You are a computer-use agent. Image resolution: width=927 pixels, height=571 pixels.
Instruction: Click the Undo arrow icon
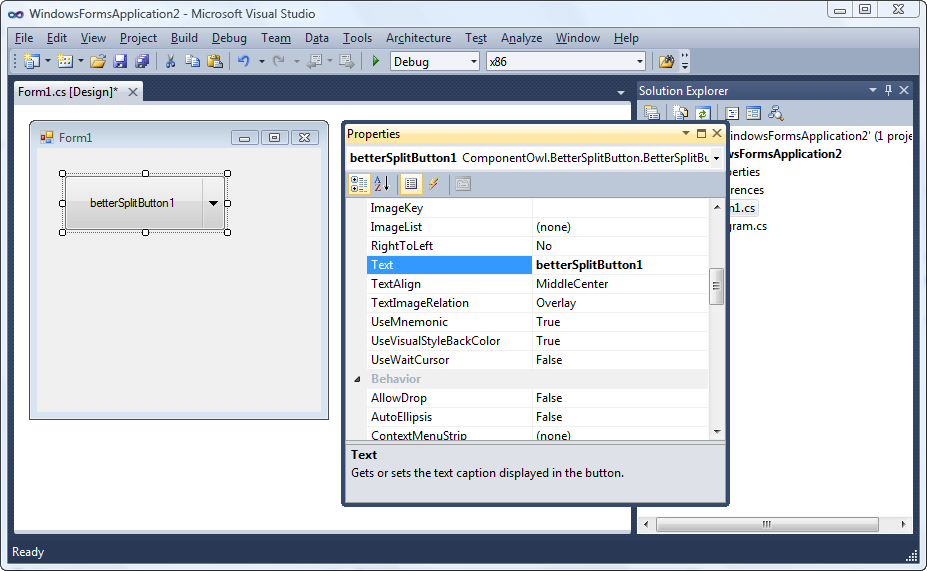tap(243, 62)
